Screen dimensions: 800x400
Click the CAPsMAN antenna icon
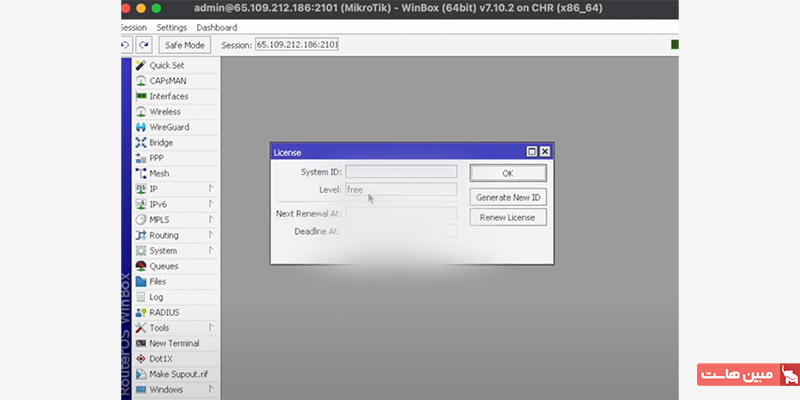tap(141, 81)
